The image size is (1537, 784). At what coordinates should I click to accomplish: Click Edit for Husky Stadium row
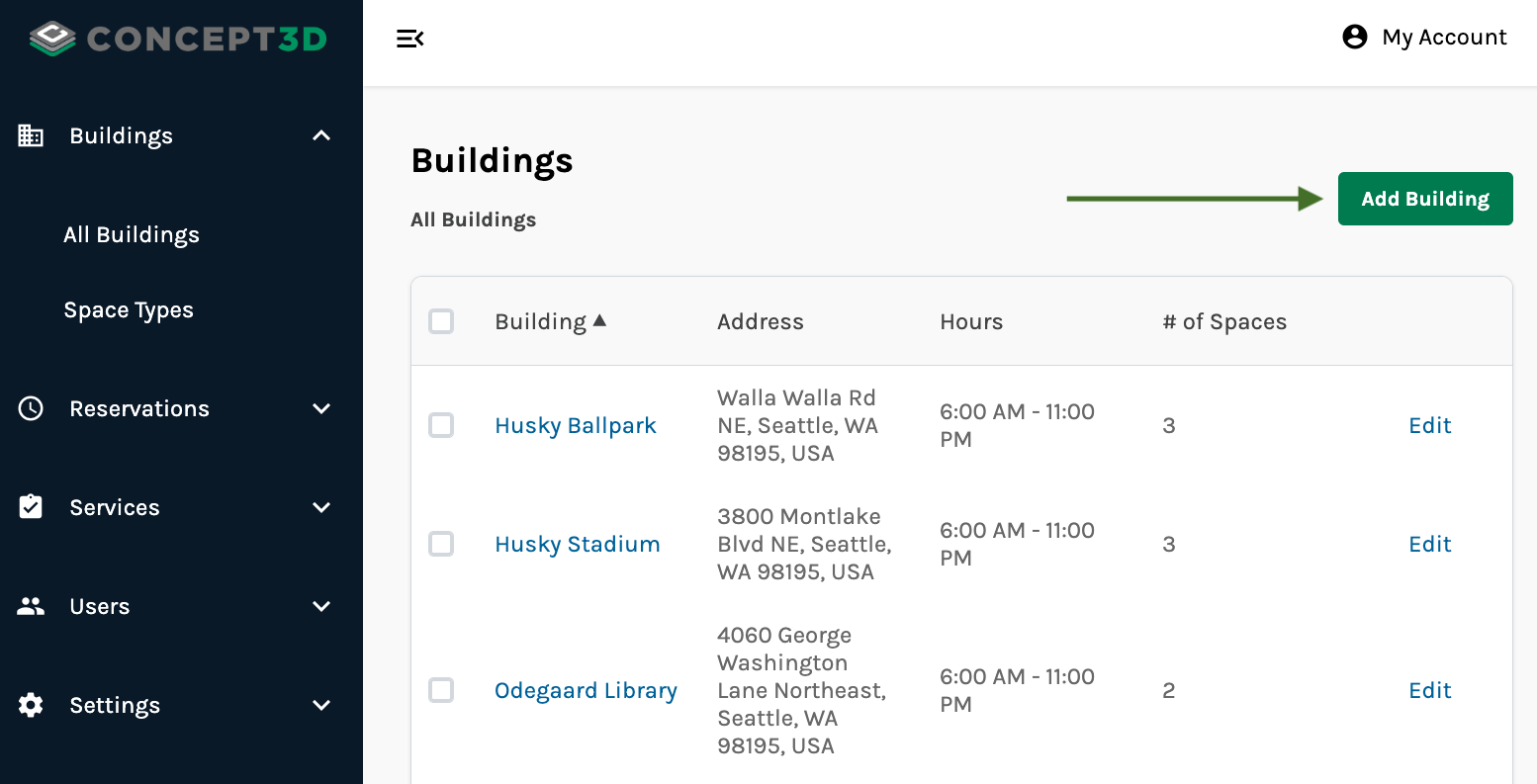(x=1429, y=544)
